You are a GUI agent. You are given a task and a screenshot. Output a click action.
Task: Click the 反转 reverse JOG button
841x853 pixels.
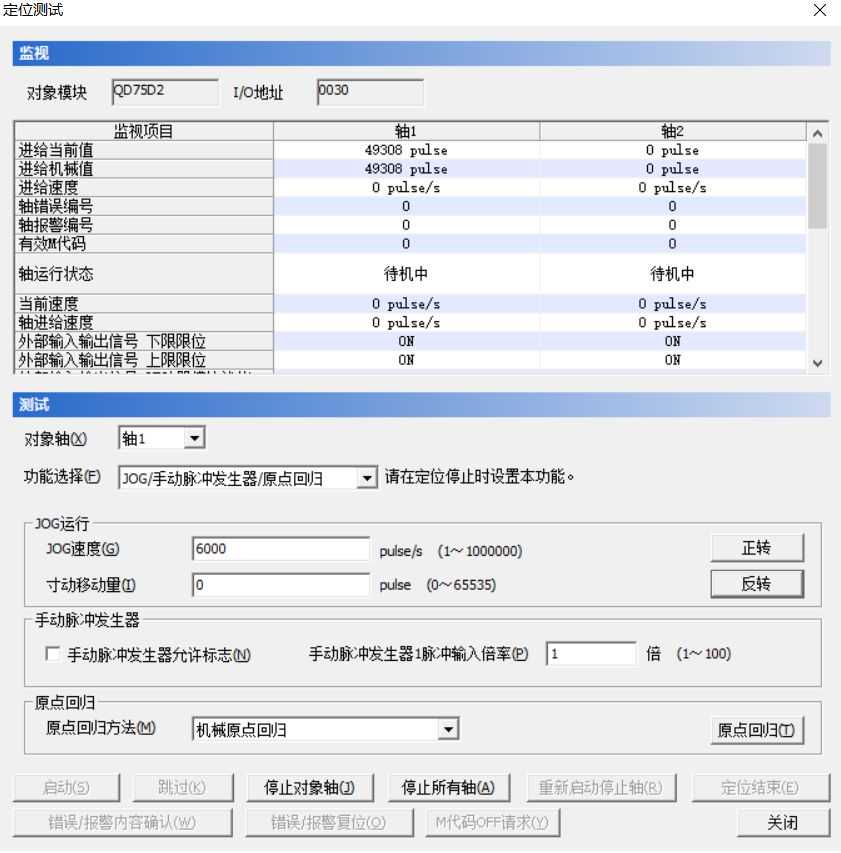(757, 584)
